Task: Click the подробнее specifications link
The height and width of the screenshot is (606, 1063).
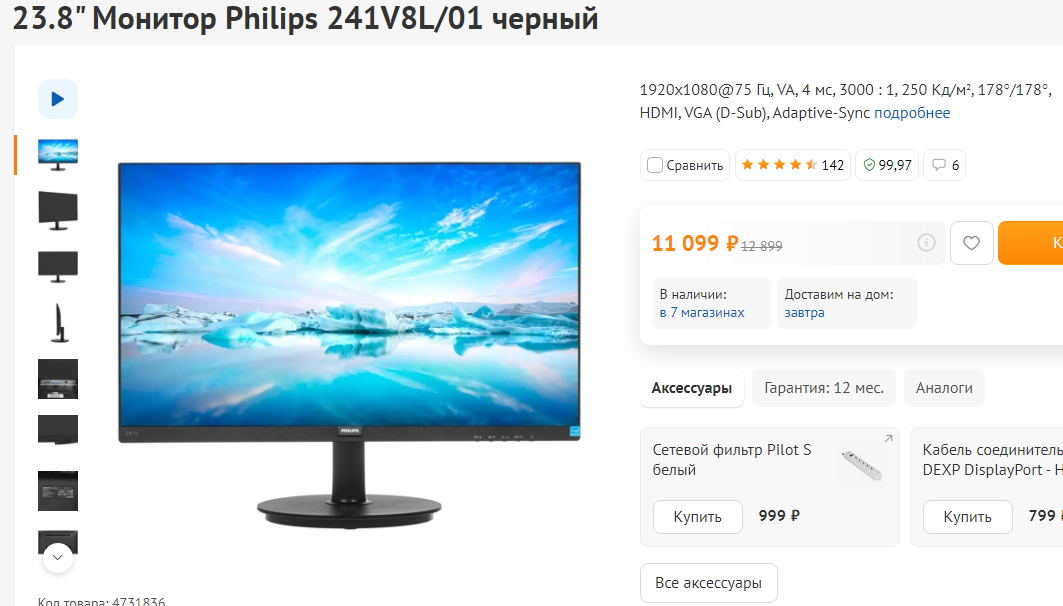Action: coord(912,113)
